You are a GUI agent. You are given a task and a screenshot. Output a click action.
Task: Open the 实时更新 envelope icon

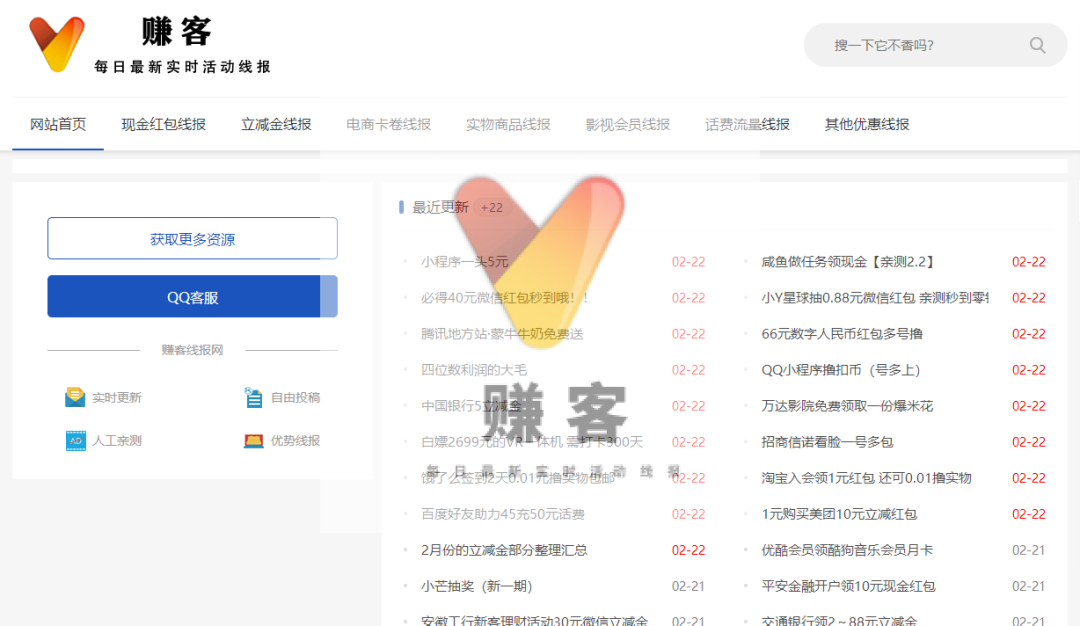[x=74, y=397]
